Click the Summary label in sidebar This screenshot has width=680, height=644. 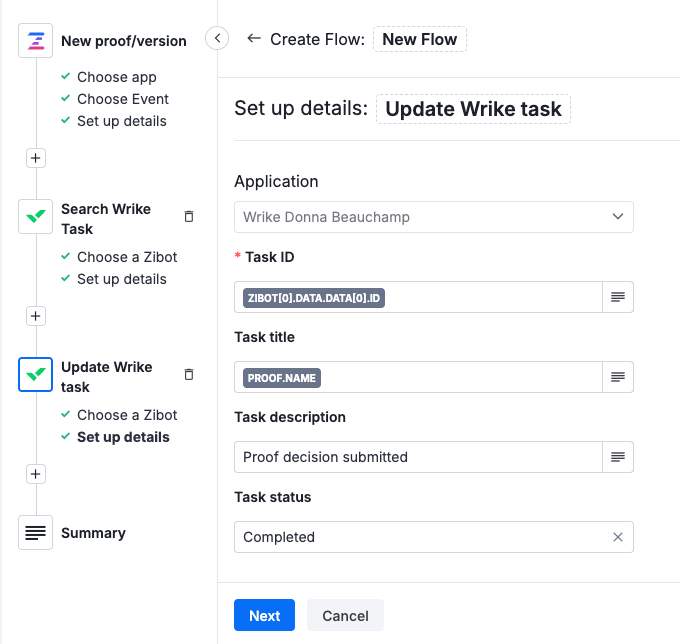[93, 533]
